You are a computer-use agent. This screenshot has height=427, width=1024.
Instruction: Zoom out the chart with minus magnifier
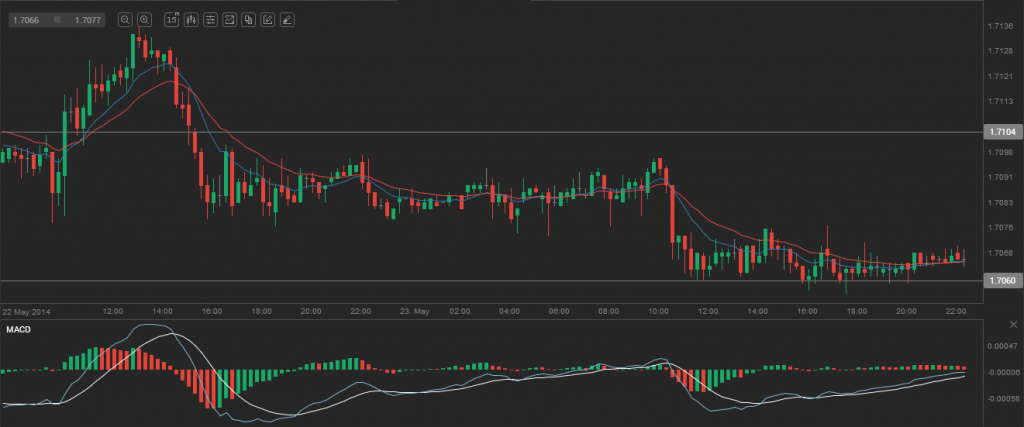(x=124, y=19)
